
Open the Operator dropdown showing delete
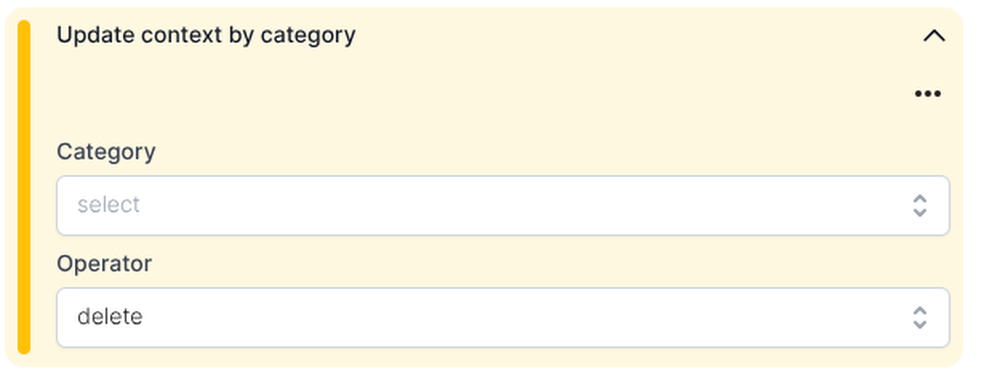point(503,317)
